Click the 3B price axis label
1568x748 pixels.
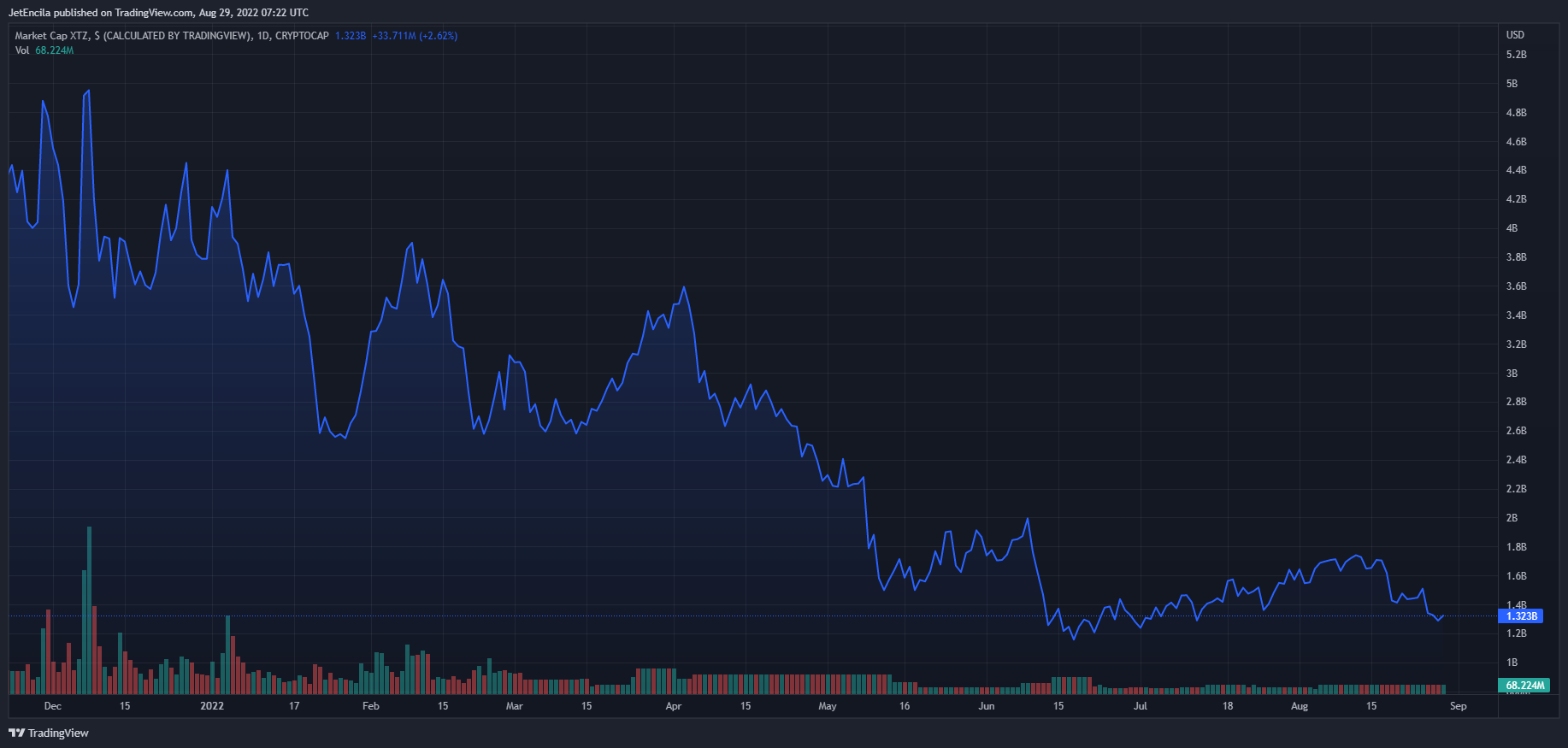pos(1512,374)
